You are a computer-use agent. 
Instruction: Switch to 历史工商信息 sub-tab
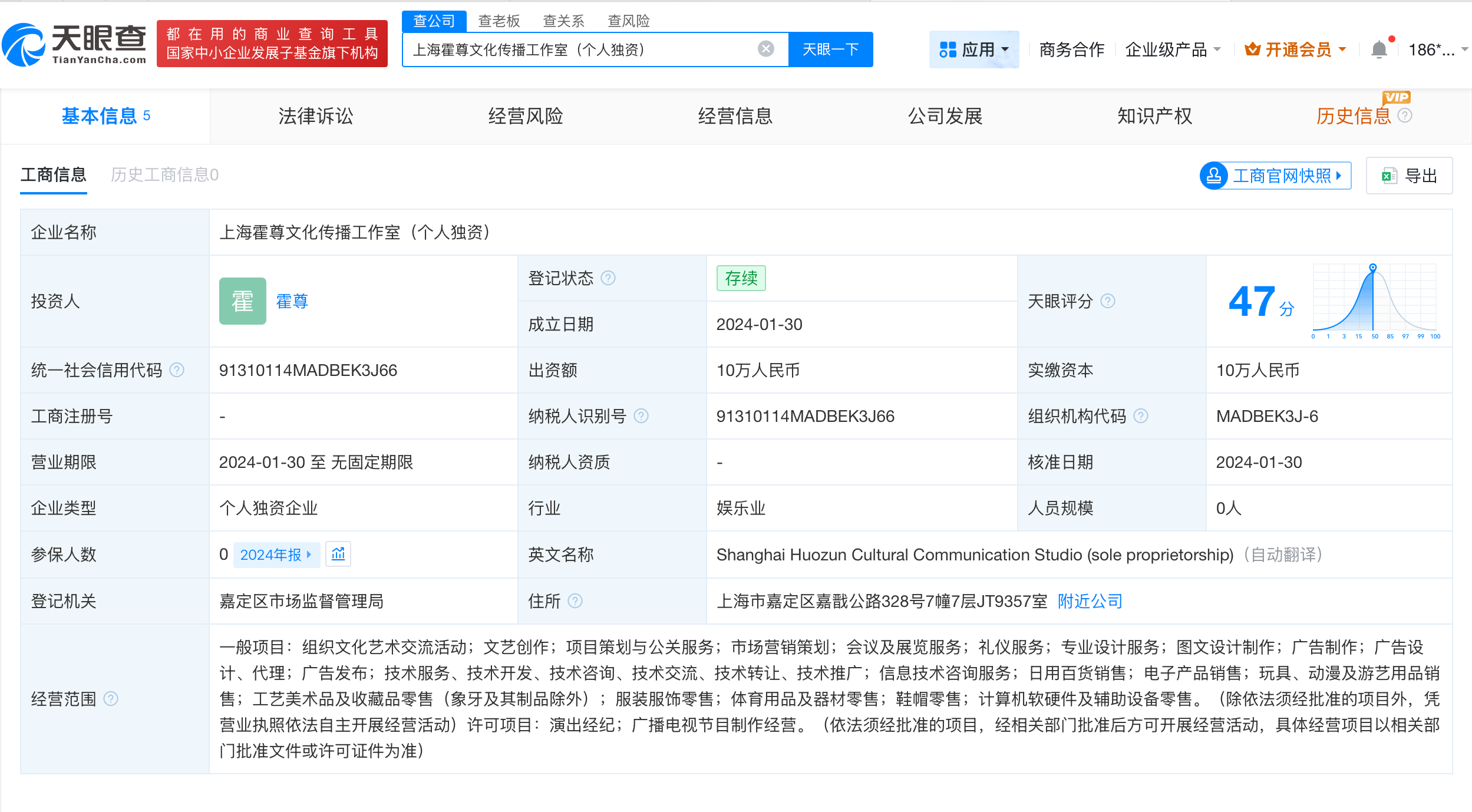click(x=164, y=175)
